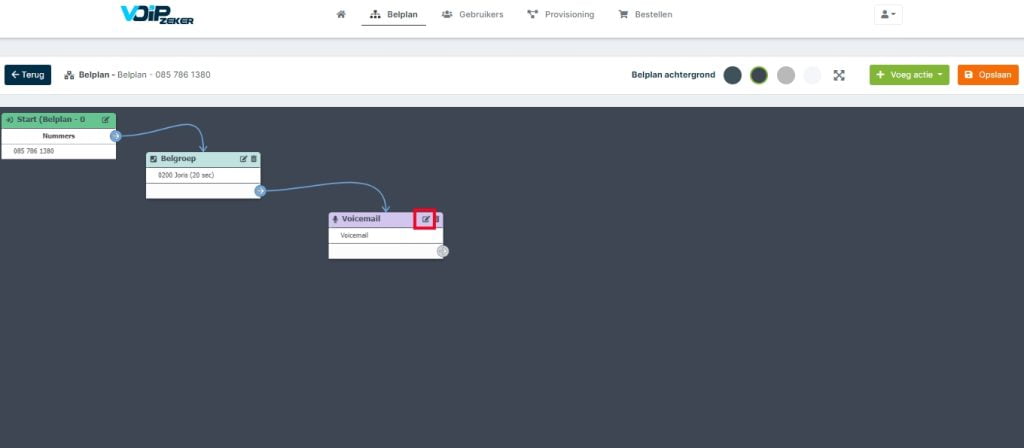Click the Belgroep node output connector
This screenshot has height=448, width=1024.
click(x=260, y=191)
